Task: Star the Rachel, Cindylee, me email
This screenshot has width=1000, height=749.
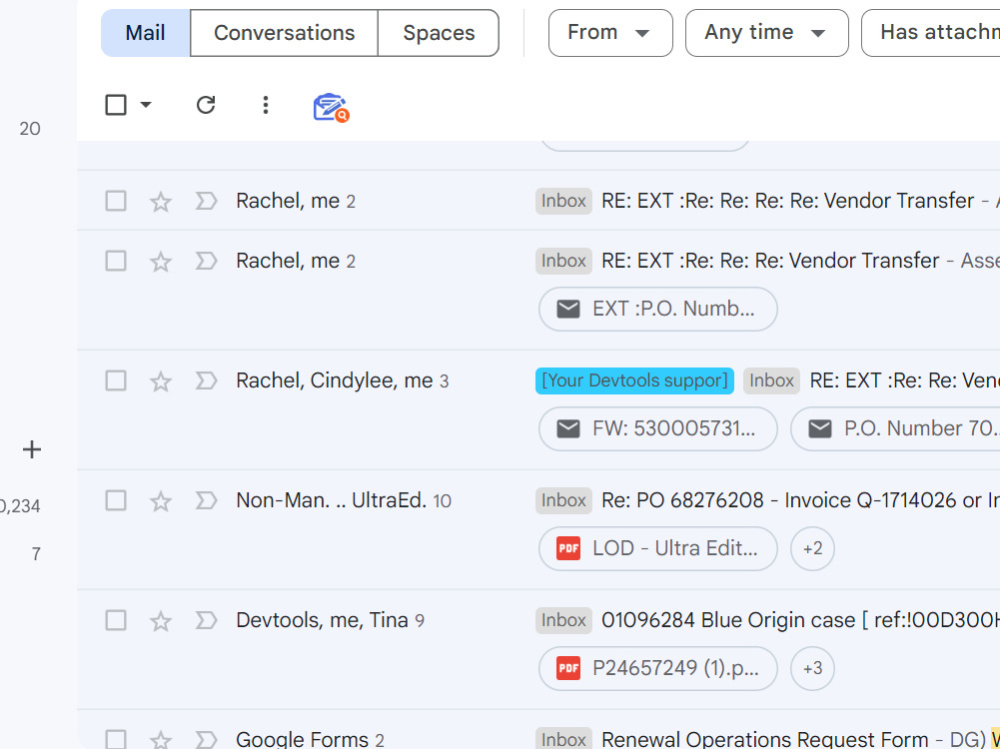Action: (x=161, y=382)
